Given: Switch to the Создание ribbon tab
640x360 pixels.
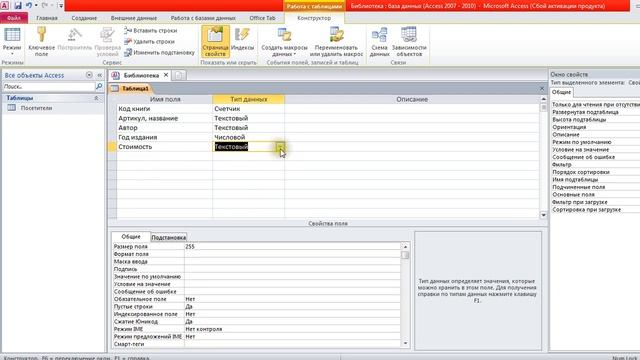Looking at the screenshot, I should (84, 18).
